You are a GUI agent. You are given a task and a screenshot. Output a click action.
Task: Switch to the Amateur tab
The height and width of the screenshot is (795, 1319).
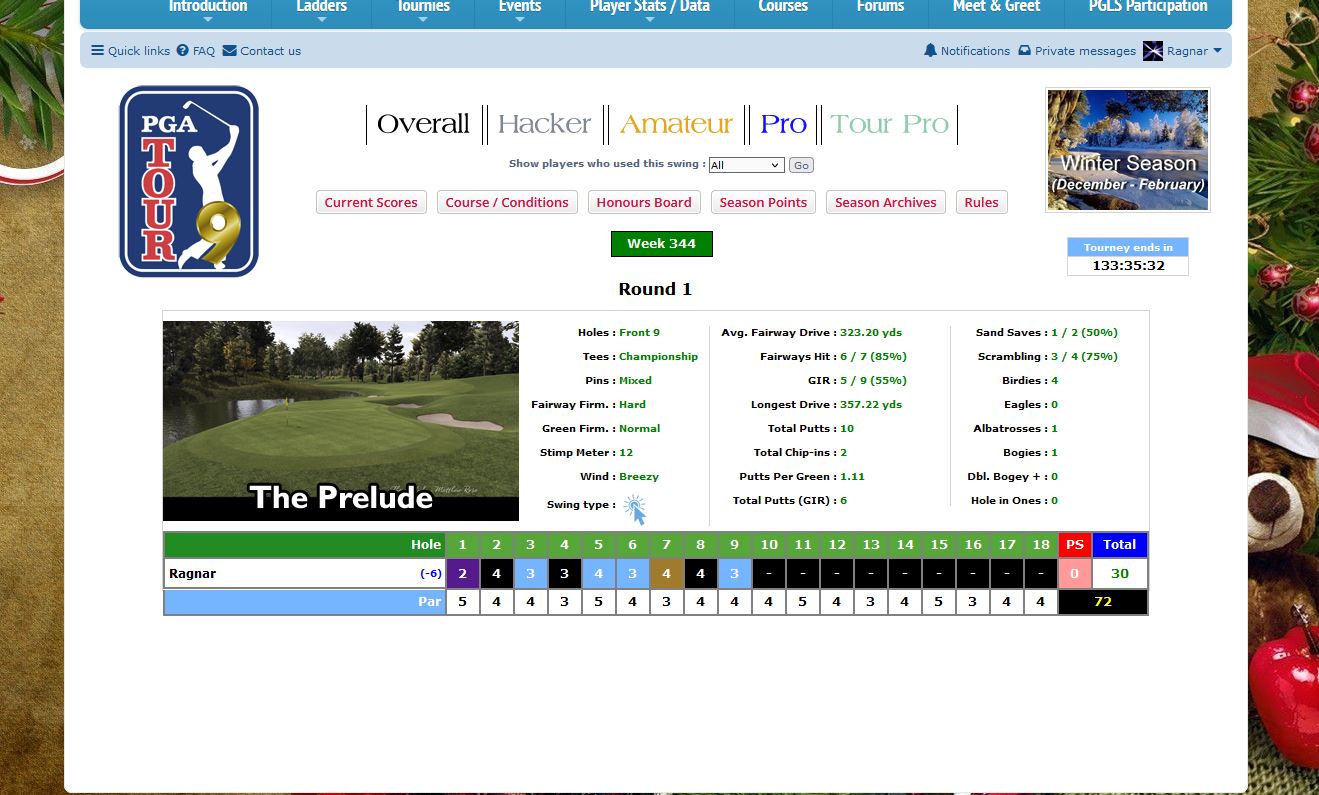point(676,124)
